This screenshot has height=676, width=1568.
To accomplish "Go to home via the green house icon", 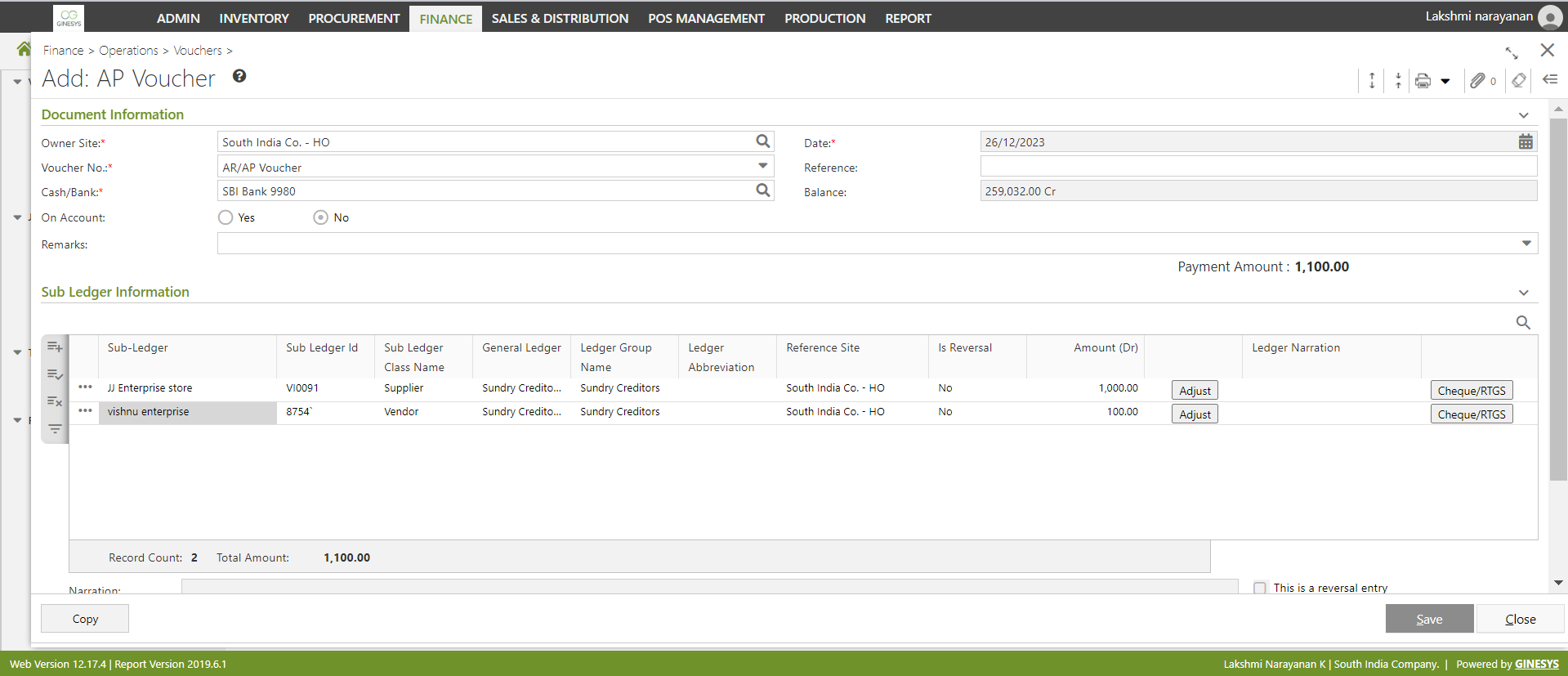I will pyautogui.click(x=23, y=50).
